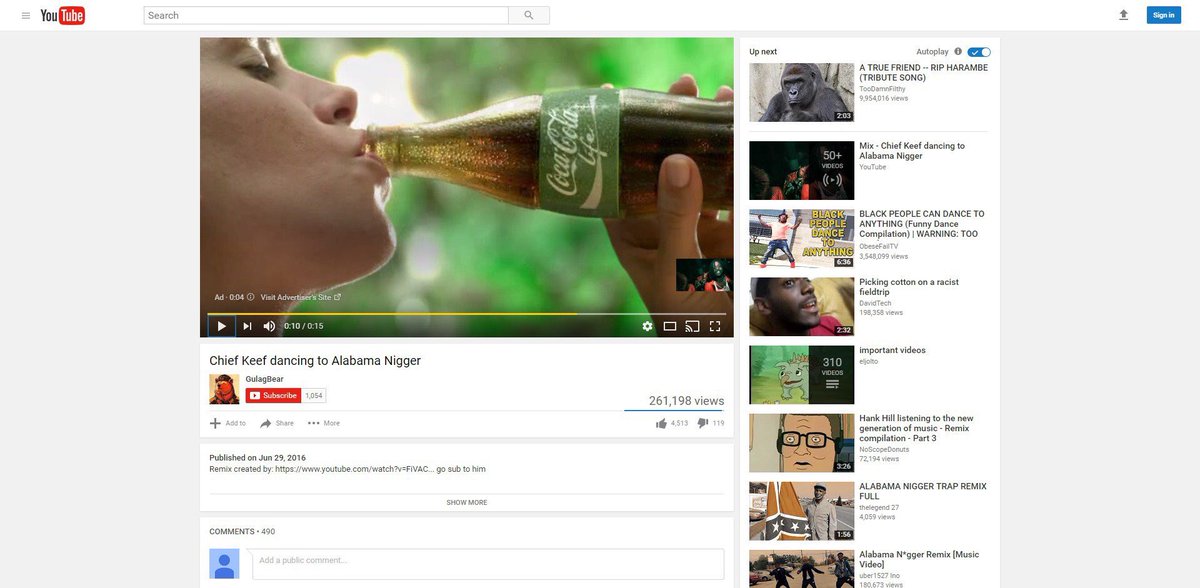
Task: Open the dance compilation thumbnail showing 6:36
Action: [802, 239]
